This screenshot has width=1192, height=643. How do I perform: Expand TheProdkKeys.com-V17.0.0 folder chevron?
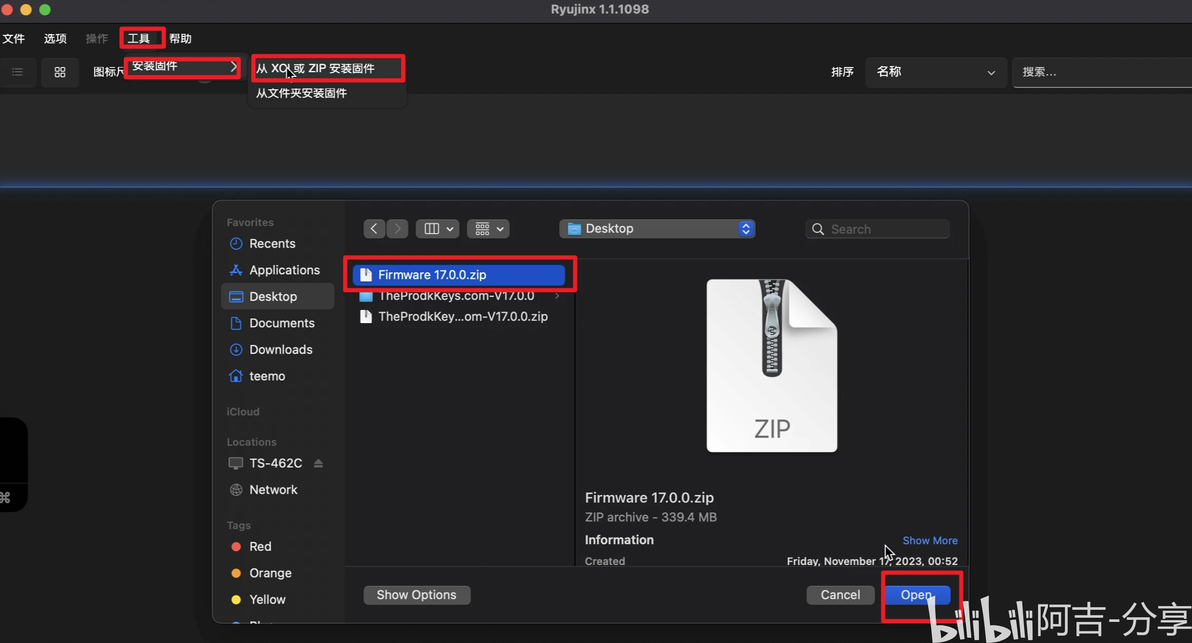[557, 296]
